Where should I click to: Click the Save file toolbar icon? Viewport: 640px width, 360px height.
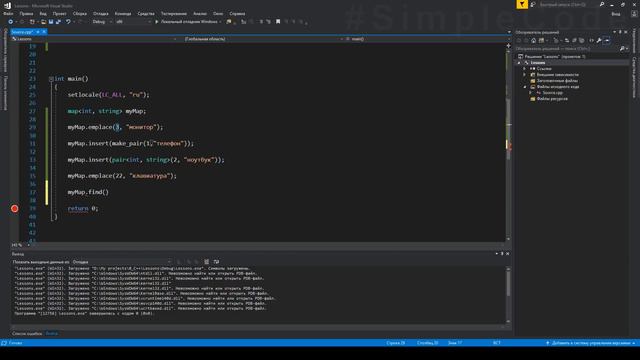(51, 22)
